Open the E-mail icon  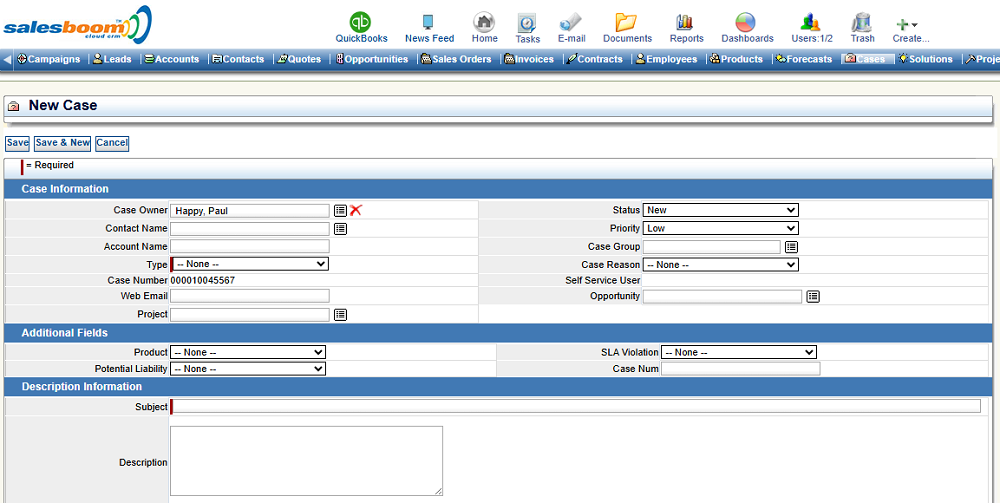(x=571, y=22)
